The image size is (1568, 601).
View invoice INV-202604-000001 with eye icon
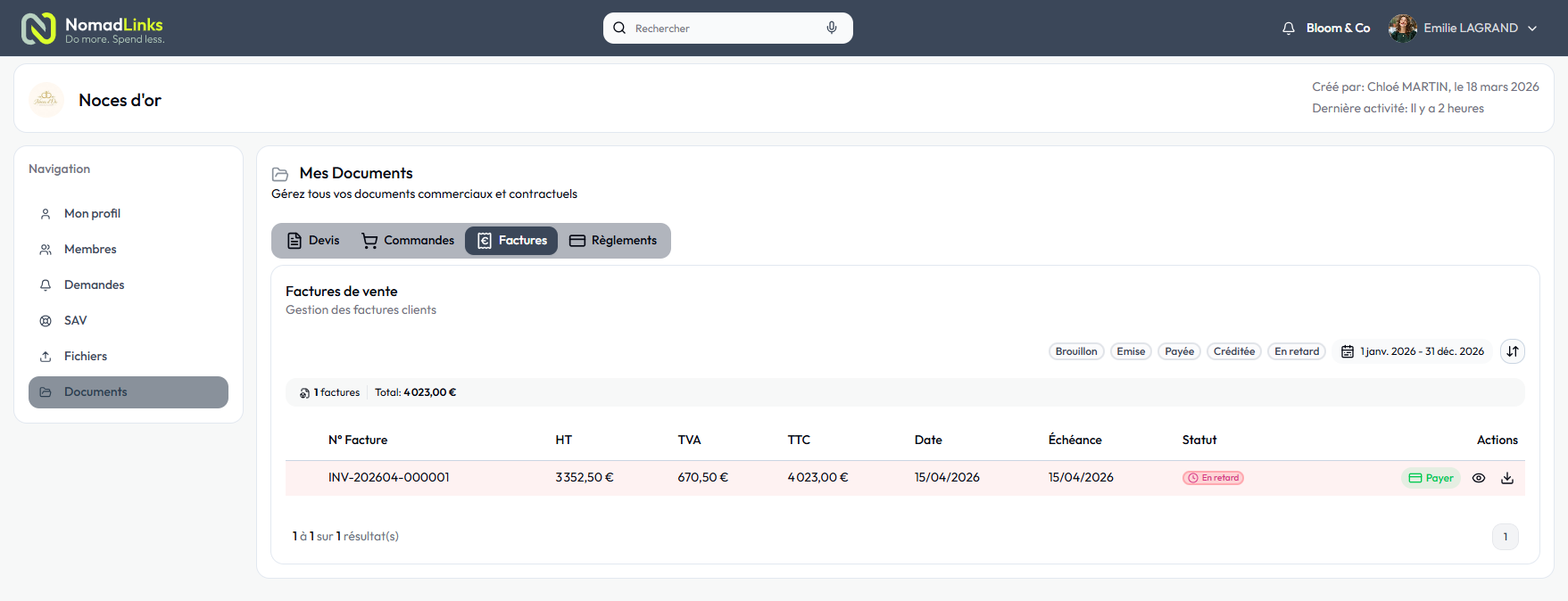(1479, 478)
